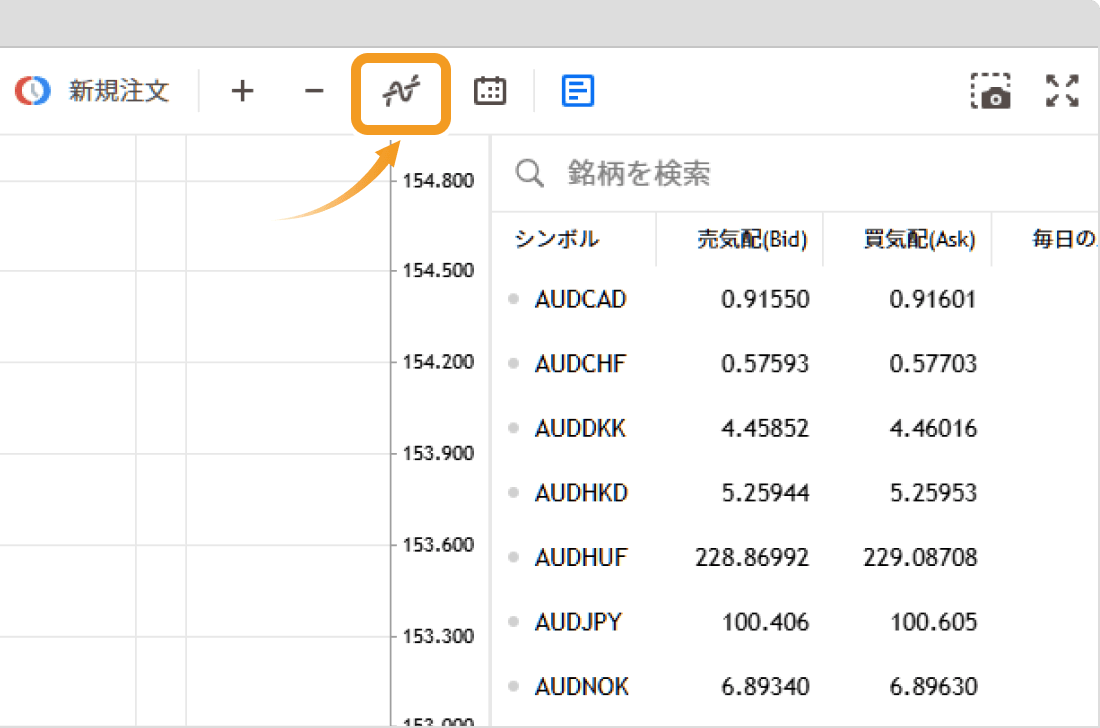Click the 153.600 price axis label
This screenshot has height=728, width=1100.
438,545
